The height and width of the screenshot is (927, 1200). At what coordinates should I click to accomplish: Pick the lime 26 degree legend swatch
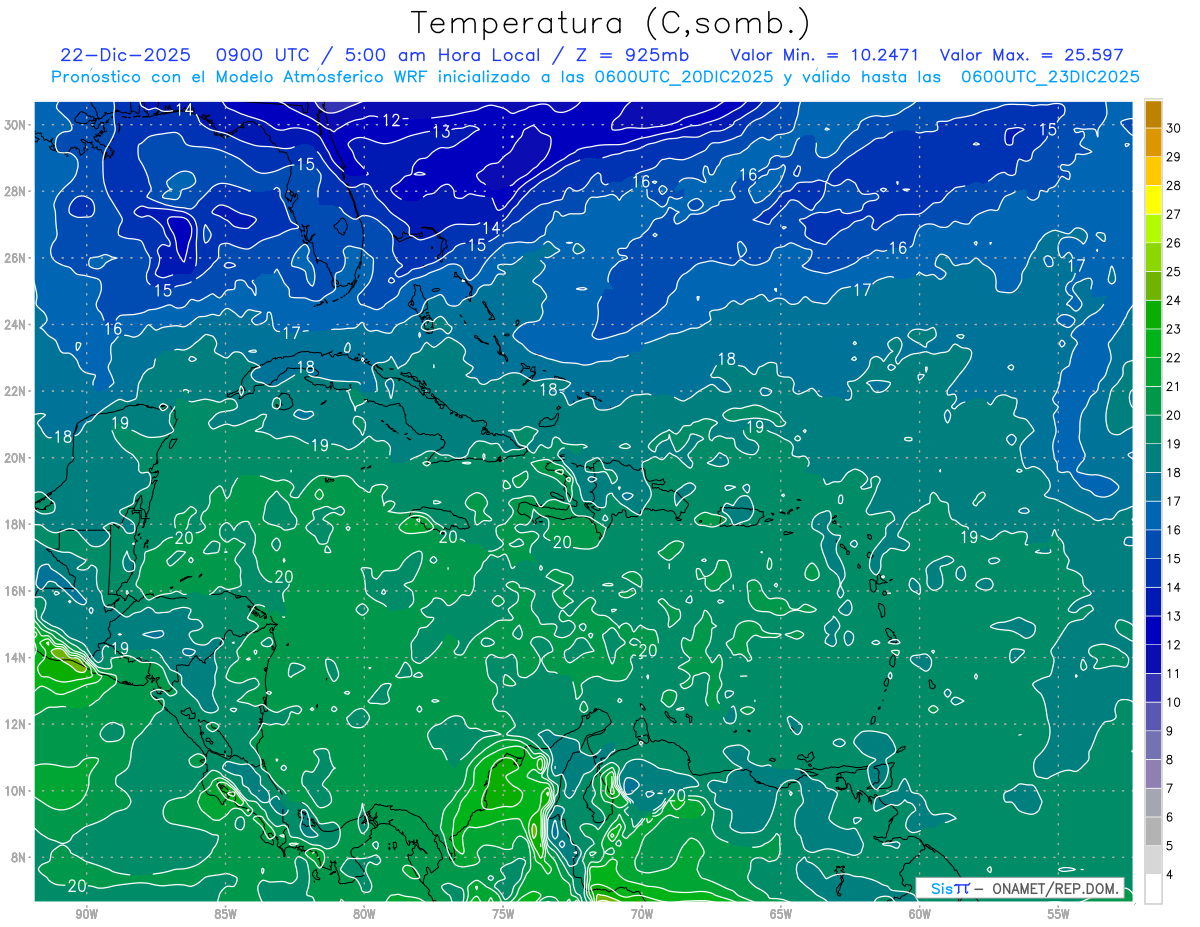click(x=1153, y=229)
